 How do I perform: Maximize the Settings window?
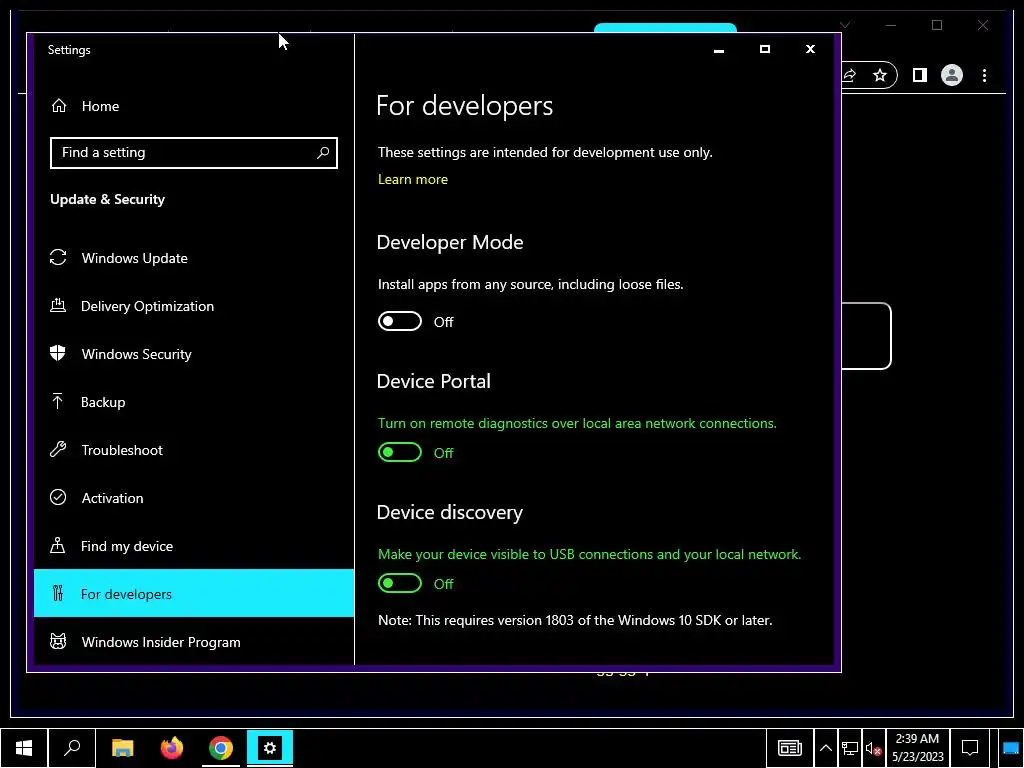pyautogui.click(x=765, y=50)
